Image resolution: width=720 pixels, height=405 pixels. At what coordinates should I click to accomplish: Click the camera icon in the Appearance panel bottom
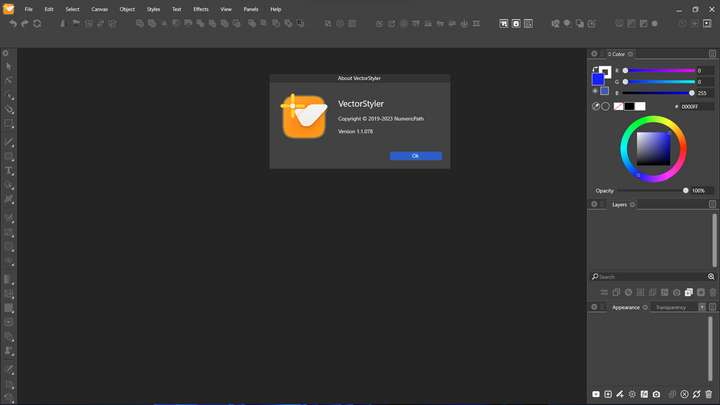pos(656,394)
